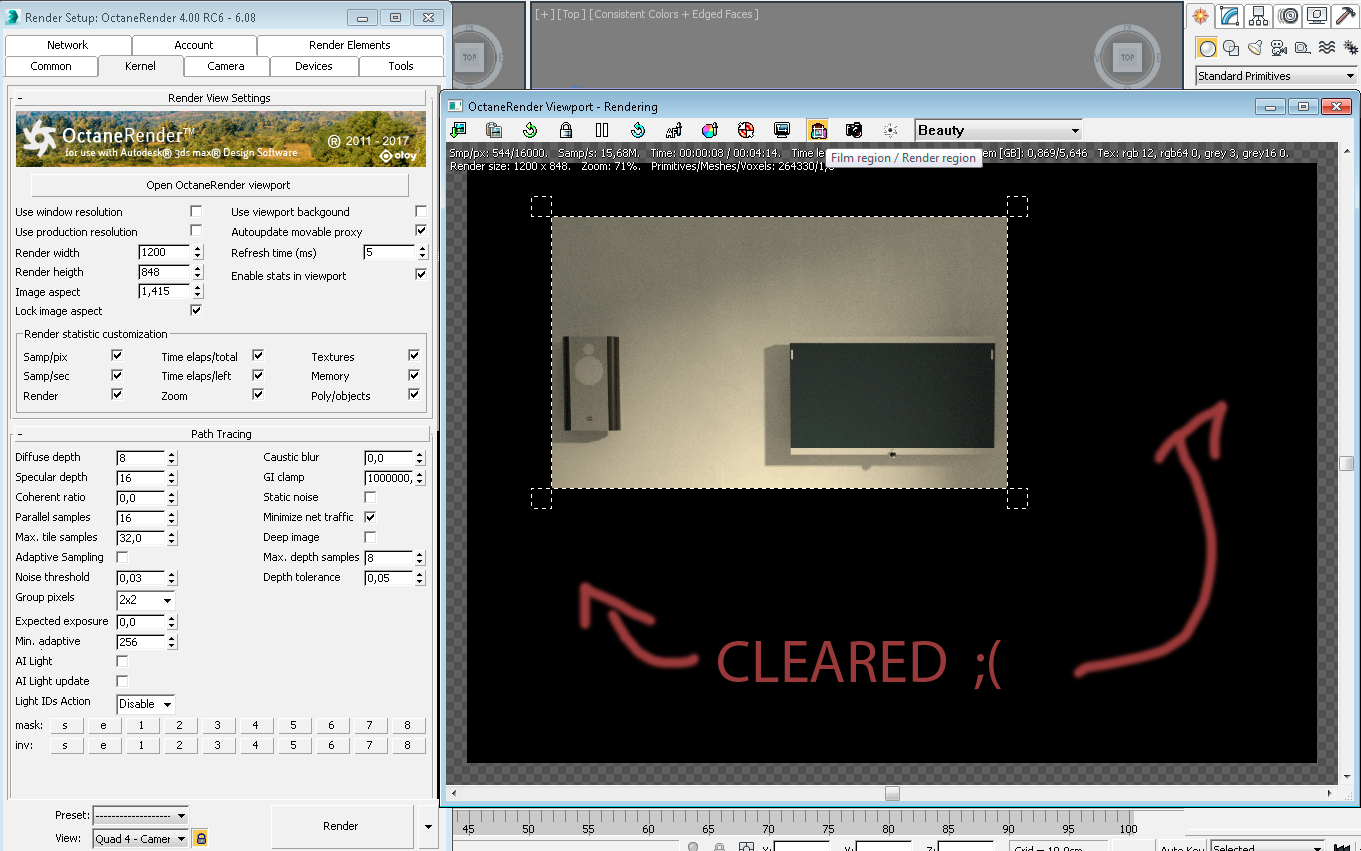Switch to the Devices tab
Screen dimensions: 1361x851
coord(314,66)
